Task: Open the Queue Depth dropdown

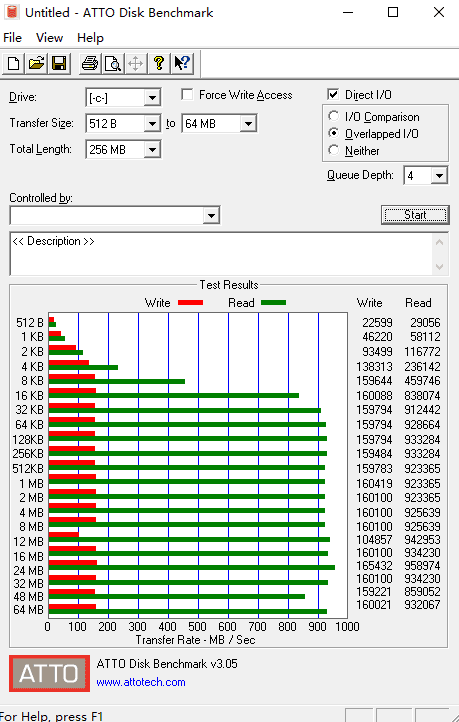Action: (439, 175)
